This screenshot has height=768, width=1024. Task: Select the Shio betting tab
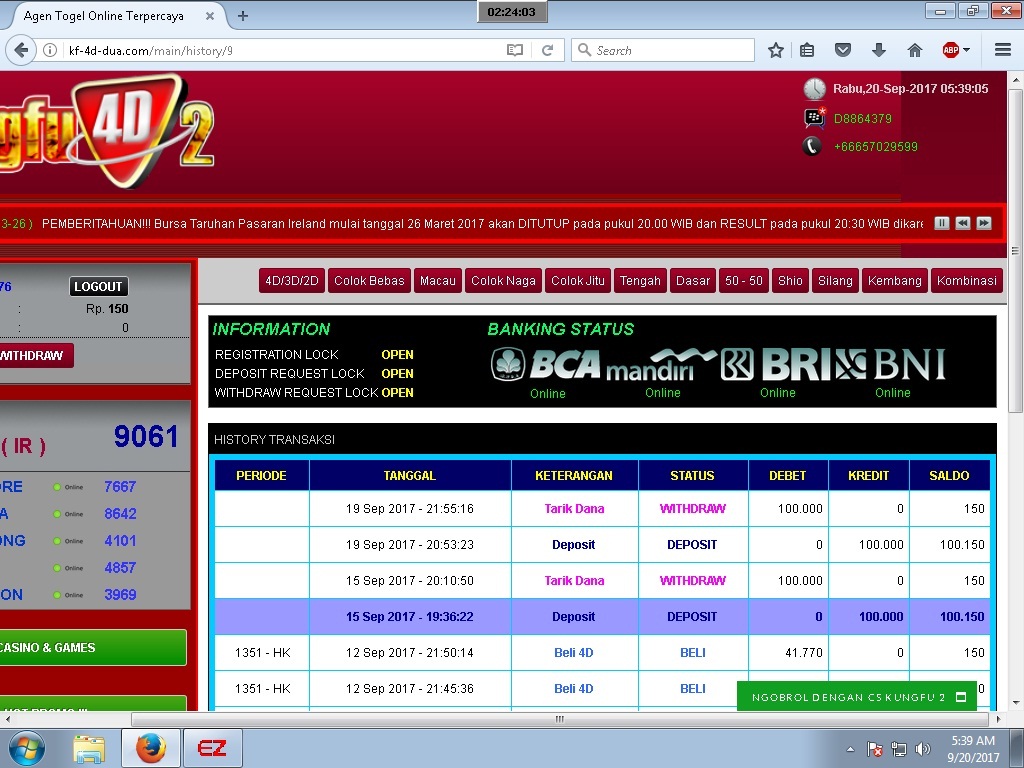tap(790, 281)
